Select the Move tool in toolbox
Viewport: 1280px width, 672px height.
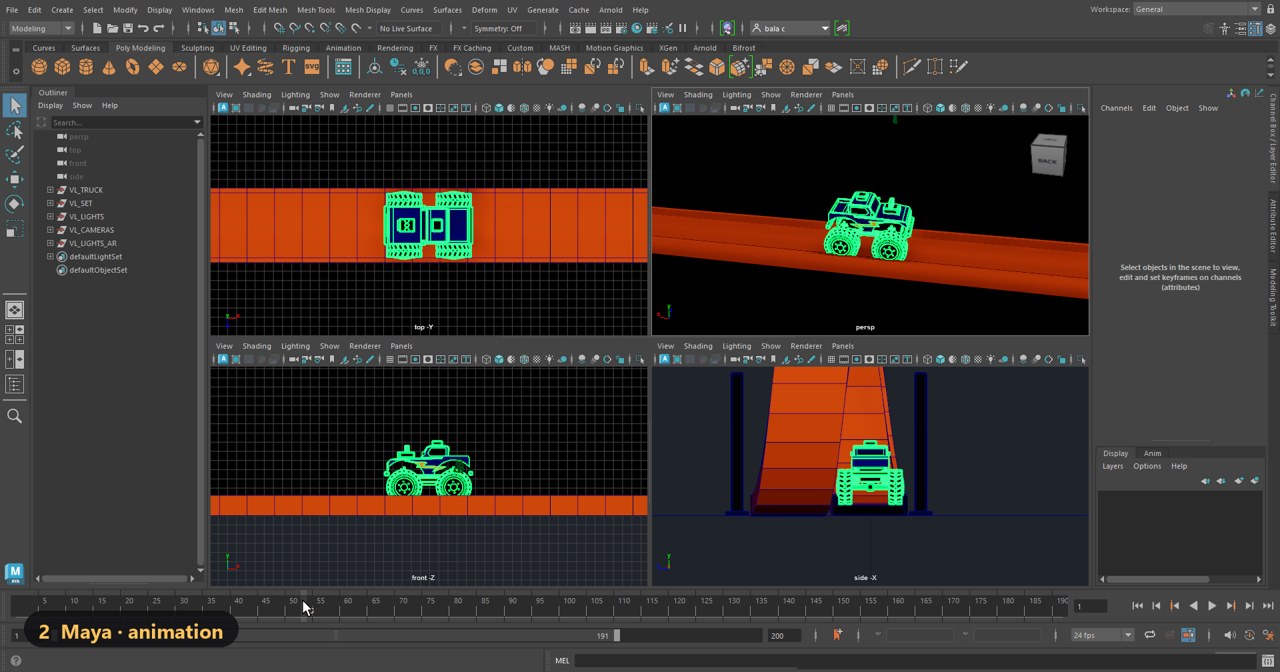[14, 179]
